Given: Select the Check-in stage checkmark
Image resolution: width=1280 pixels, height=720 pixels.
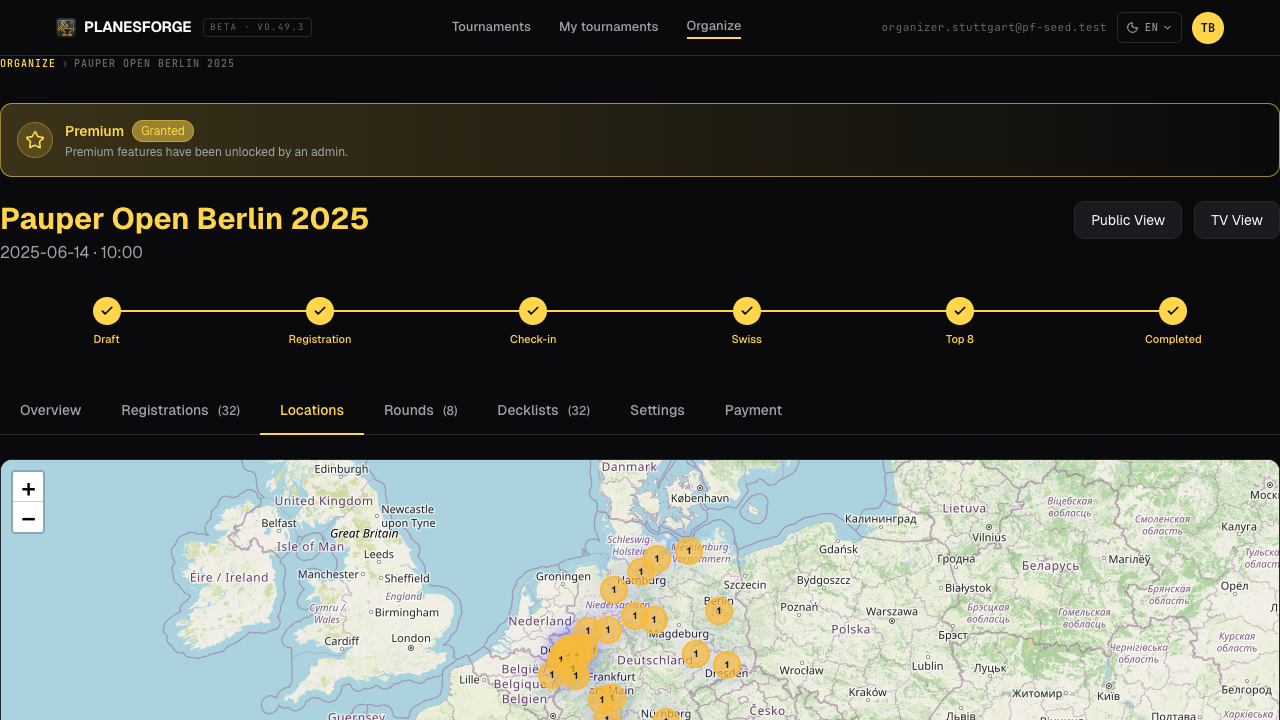Looking at the screenshot, I should click(x=533, y=311).
